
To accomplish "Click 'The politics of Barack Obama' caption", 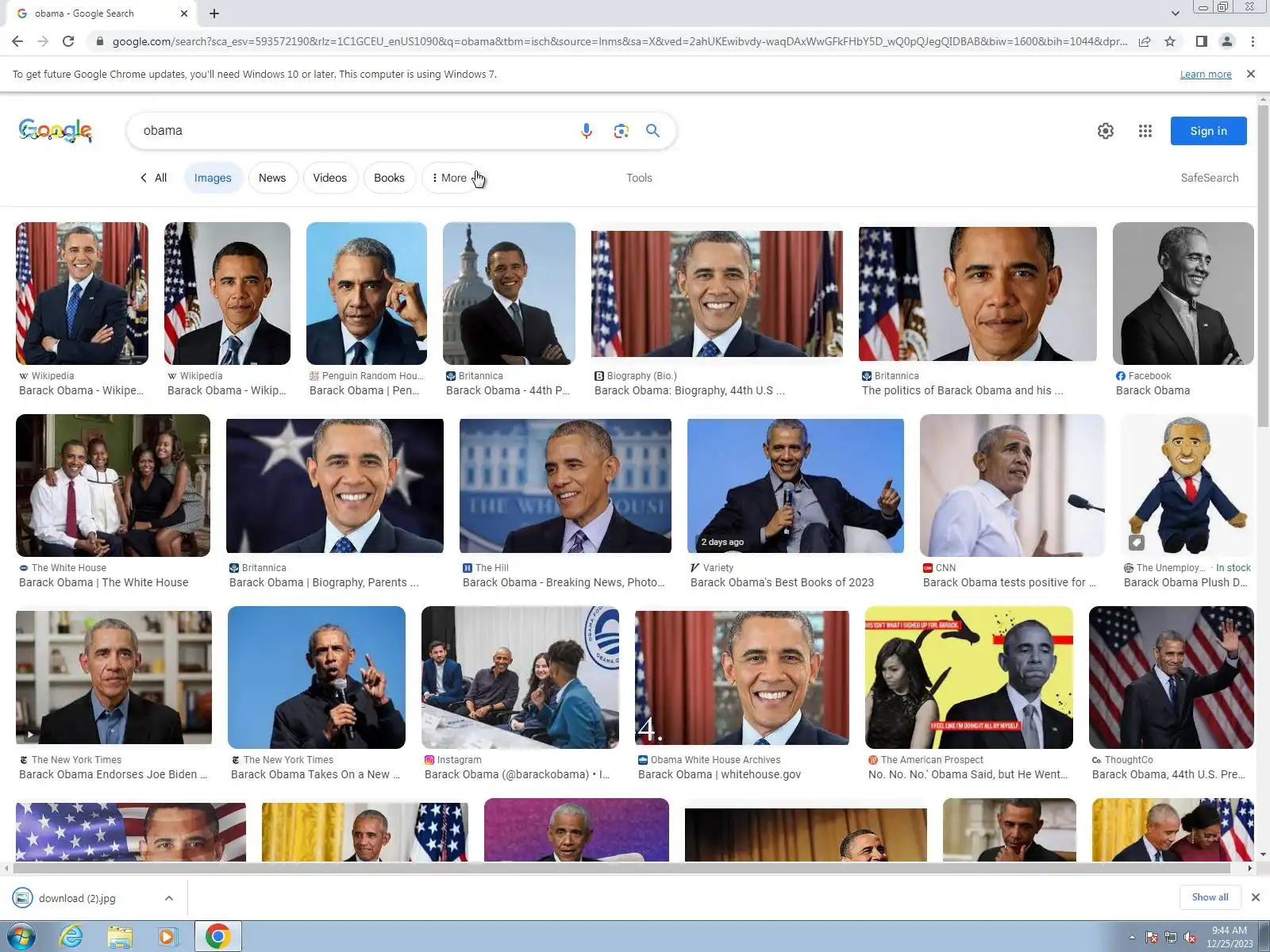I will [962, 390].
